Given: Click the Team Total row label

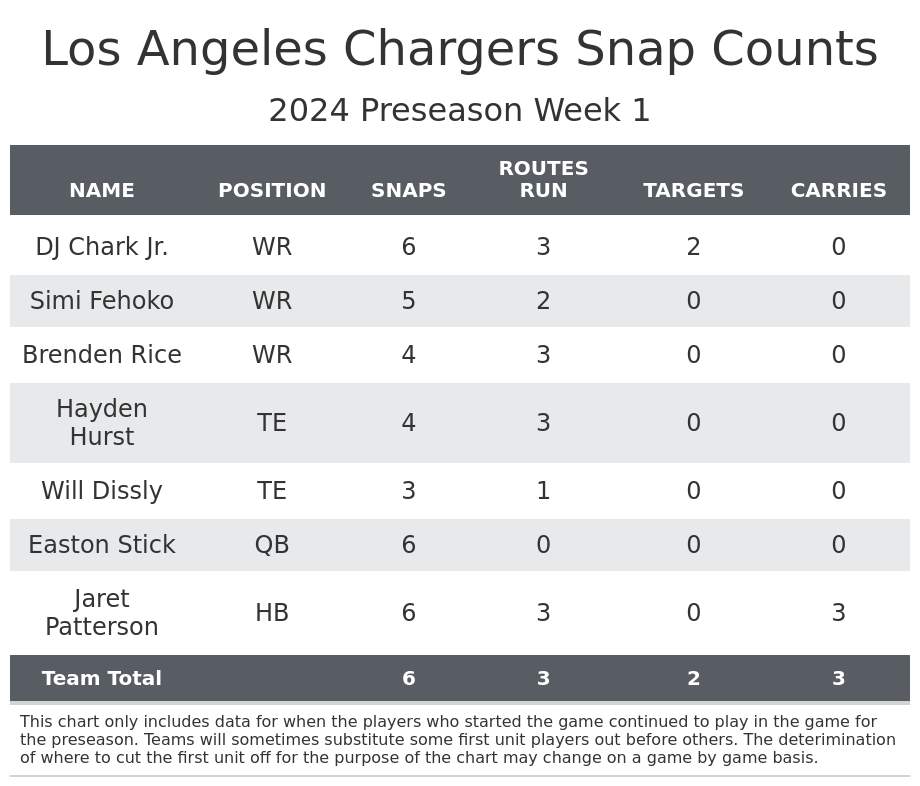Looking at the screenshot, I should click(102, 679).
